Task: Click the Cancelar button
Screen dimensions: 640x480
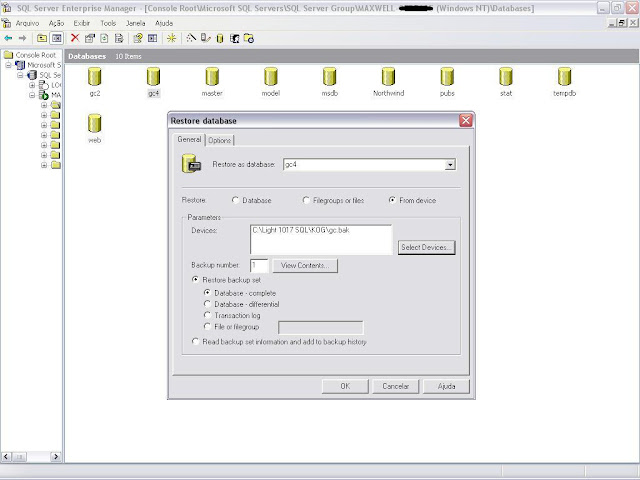Action: 396,386
